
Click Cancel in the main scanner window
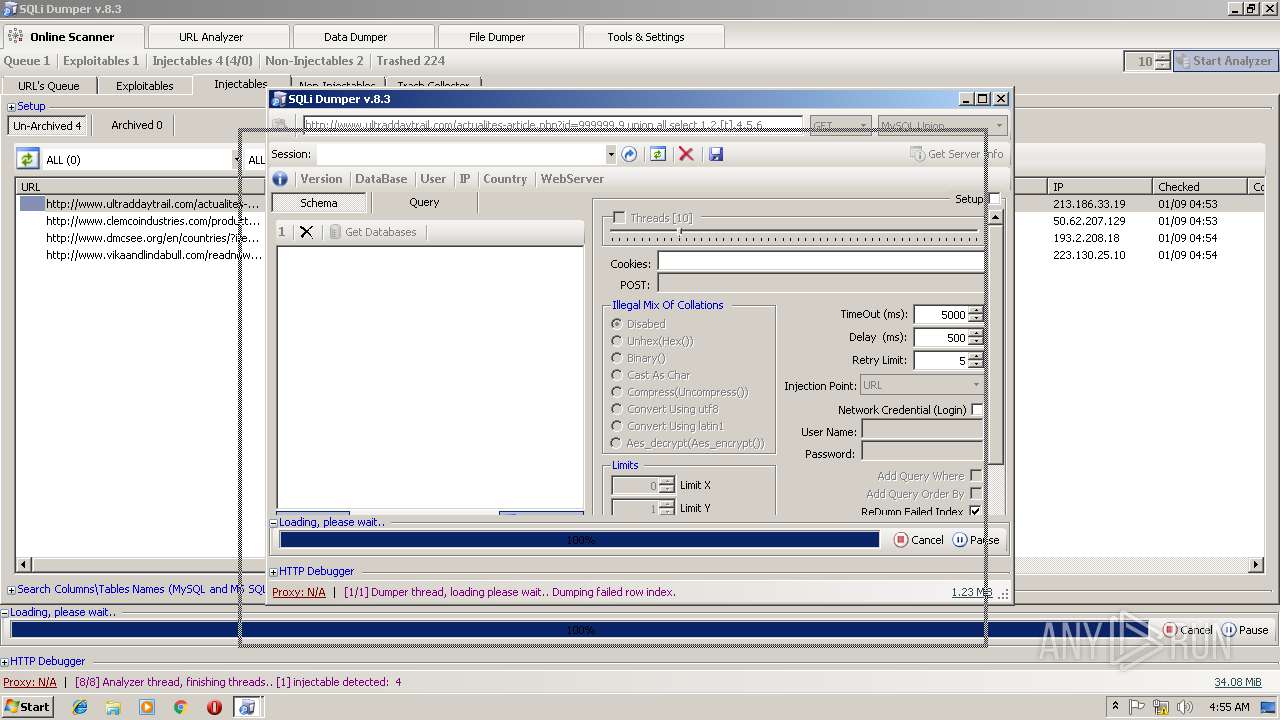click(1187, 630)
